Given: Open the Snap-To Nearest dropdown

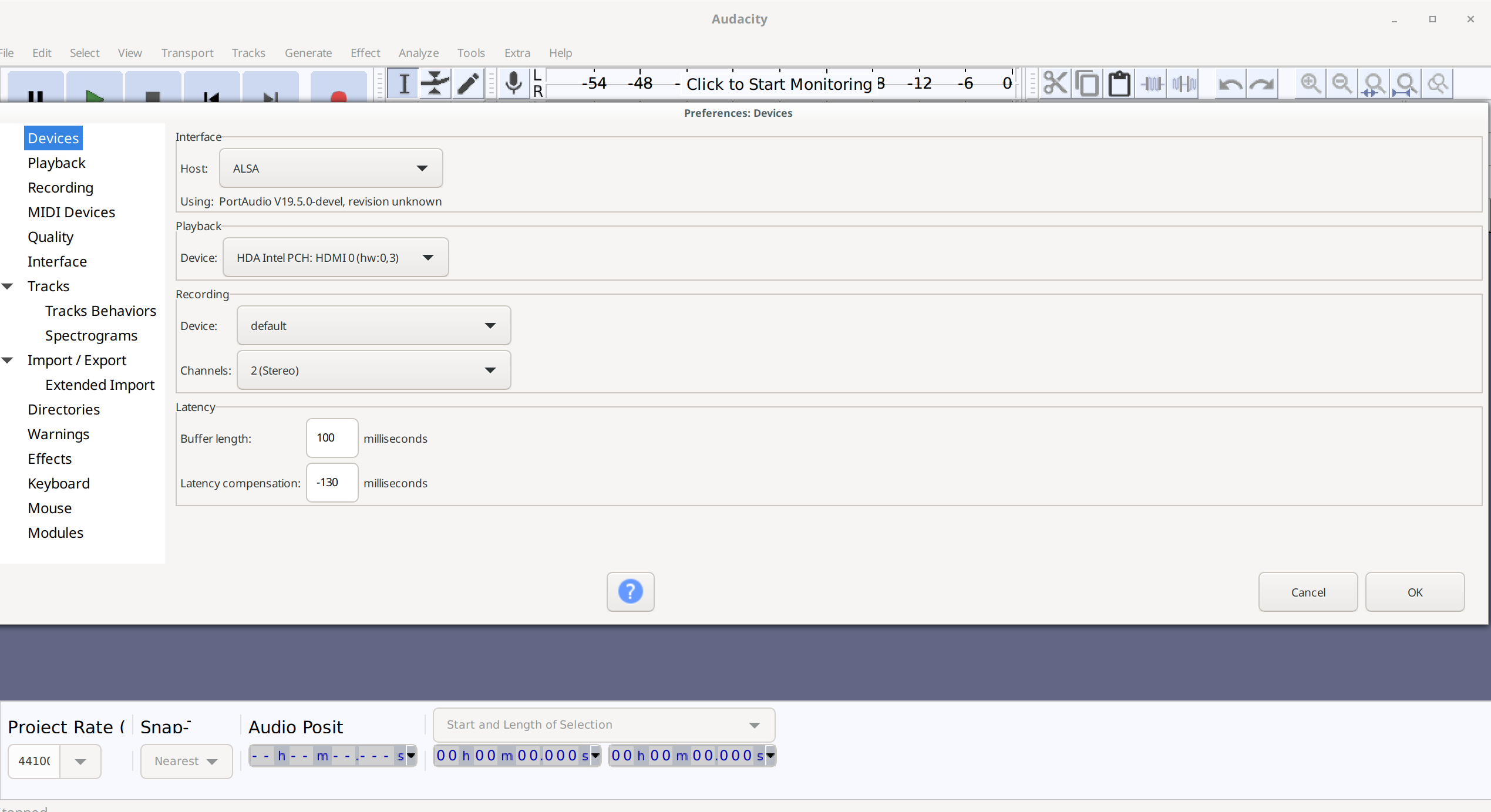Looking at the screenshot, I should click(x=186, y=762).
